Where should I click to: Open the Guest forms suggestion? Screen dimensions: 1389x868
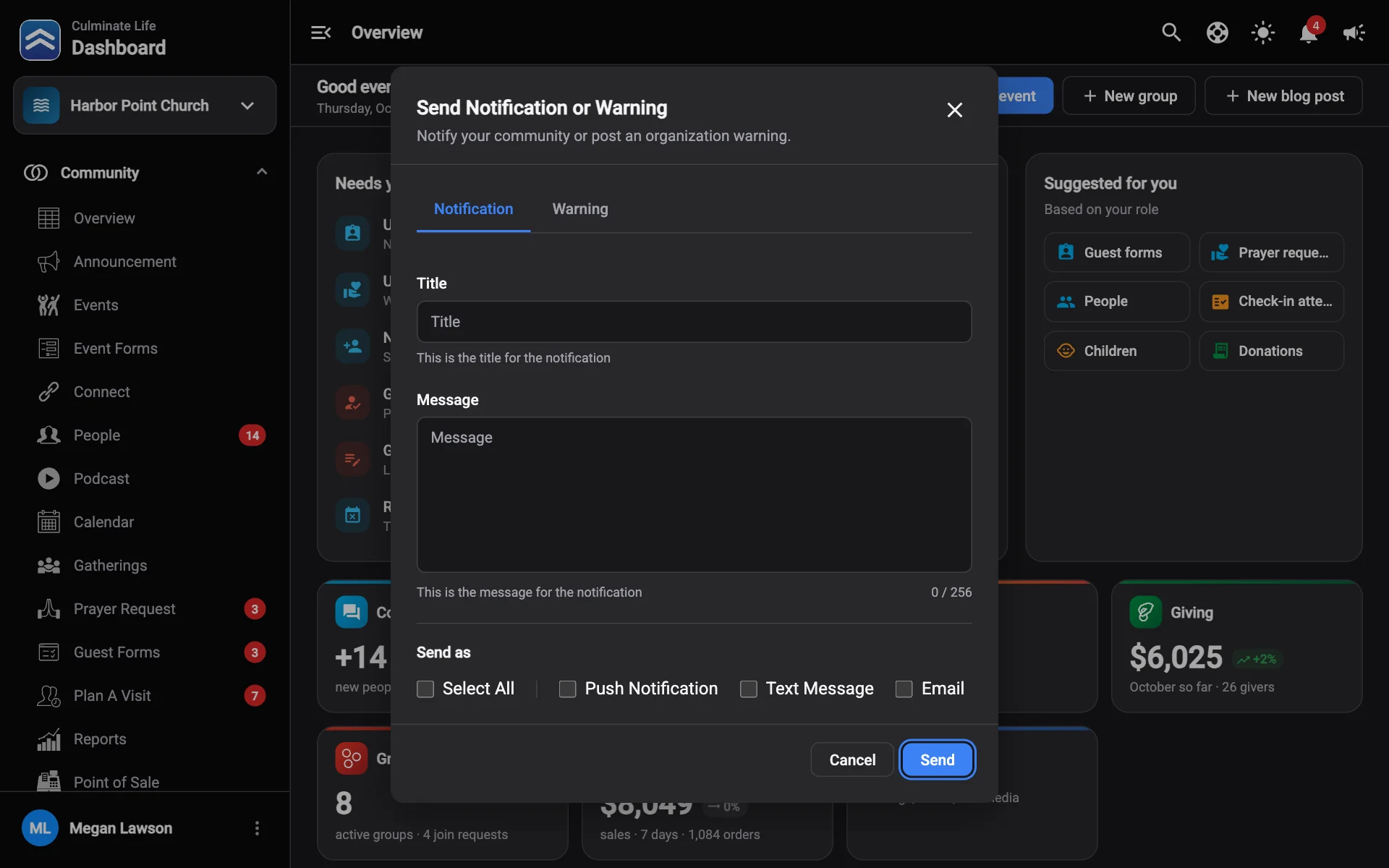[x=1117, y=252]
